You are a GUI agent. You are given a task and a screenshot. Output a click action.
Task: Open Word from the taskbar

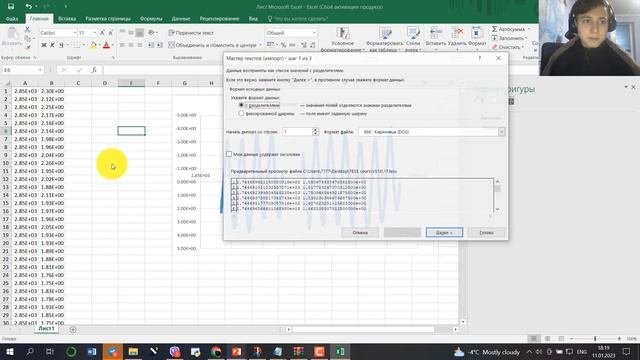pyautogui.click(x=91, y=351)
